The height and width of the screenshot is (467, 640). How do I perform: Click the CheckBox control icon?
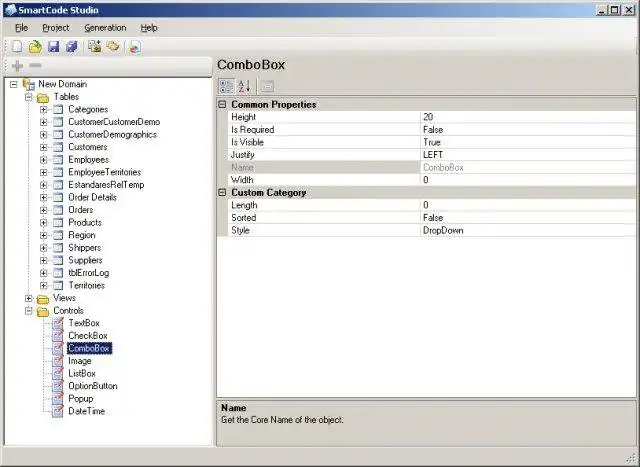(x=58, y=336)
